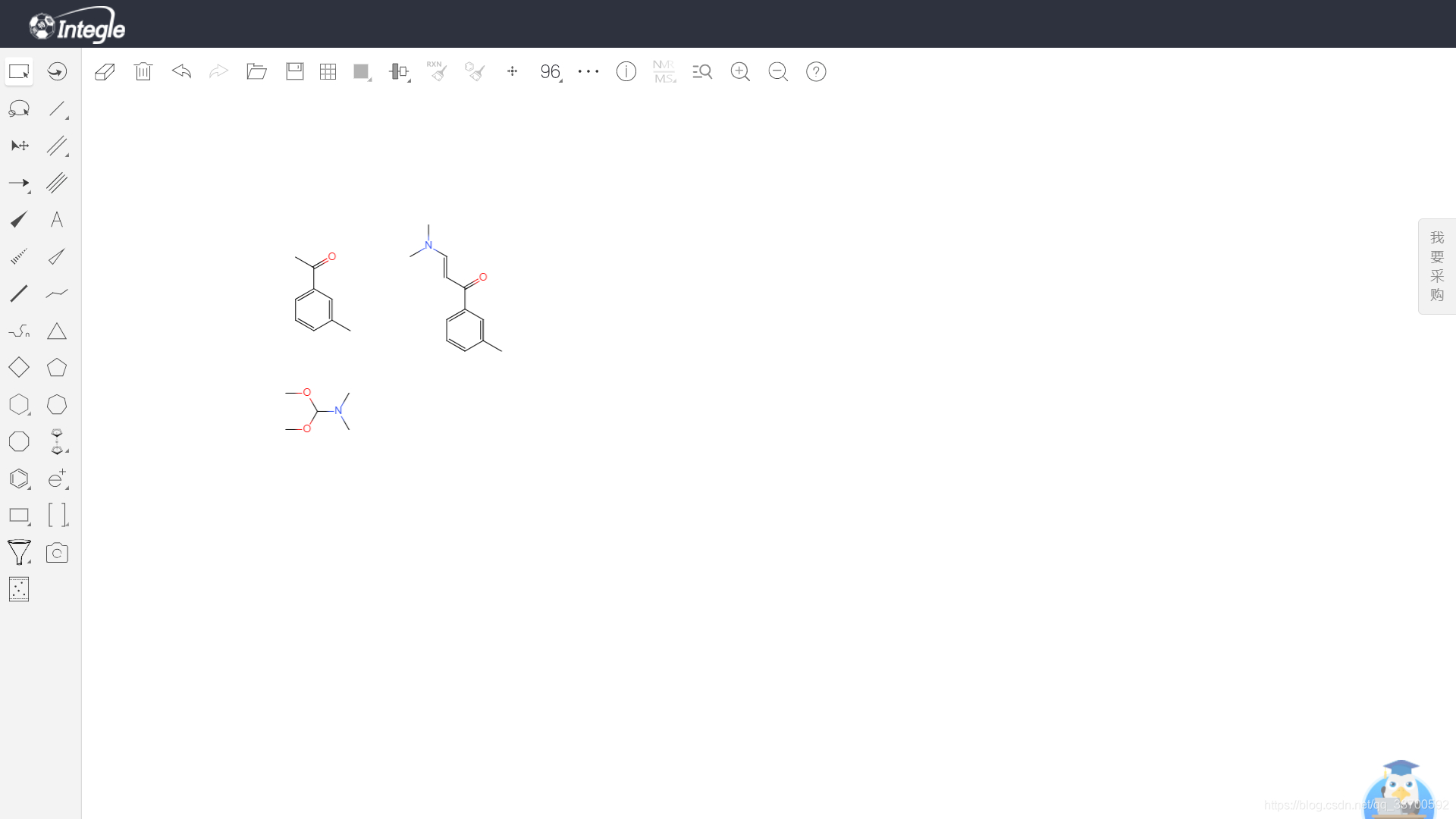The height and width of the screenshot is (819, 1456).
Task: Expand the alignment tool dropdown
Action: [399, 72]
